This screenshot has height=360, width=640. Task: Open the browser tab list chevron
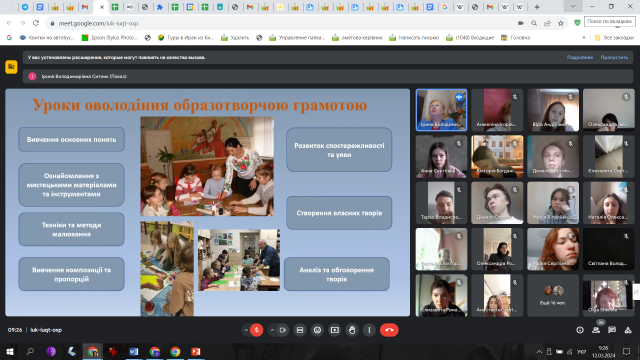573,7
